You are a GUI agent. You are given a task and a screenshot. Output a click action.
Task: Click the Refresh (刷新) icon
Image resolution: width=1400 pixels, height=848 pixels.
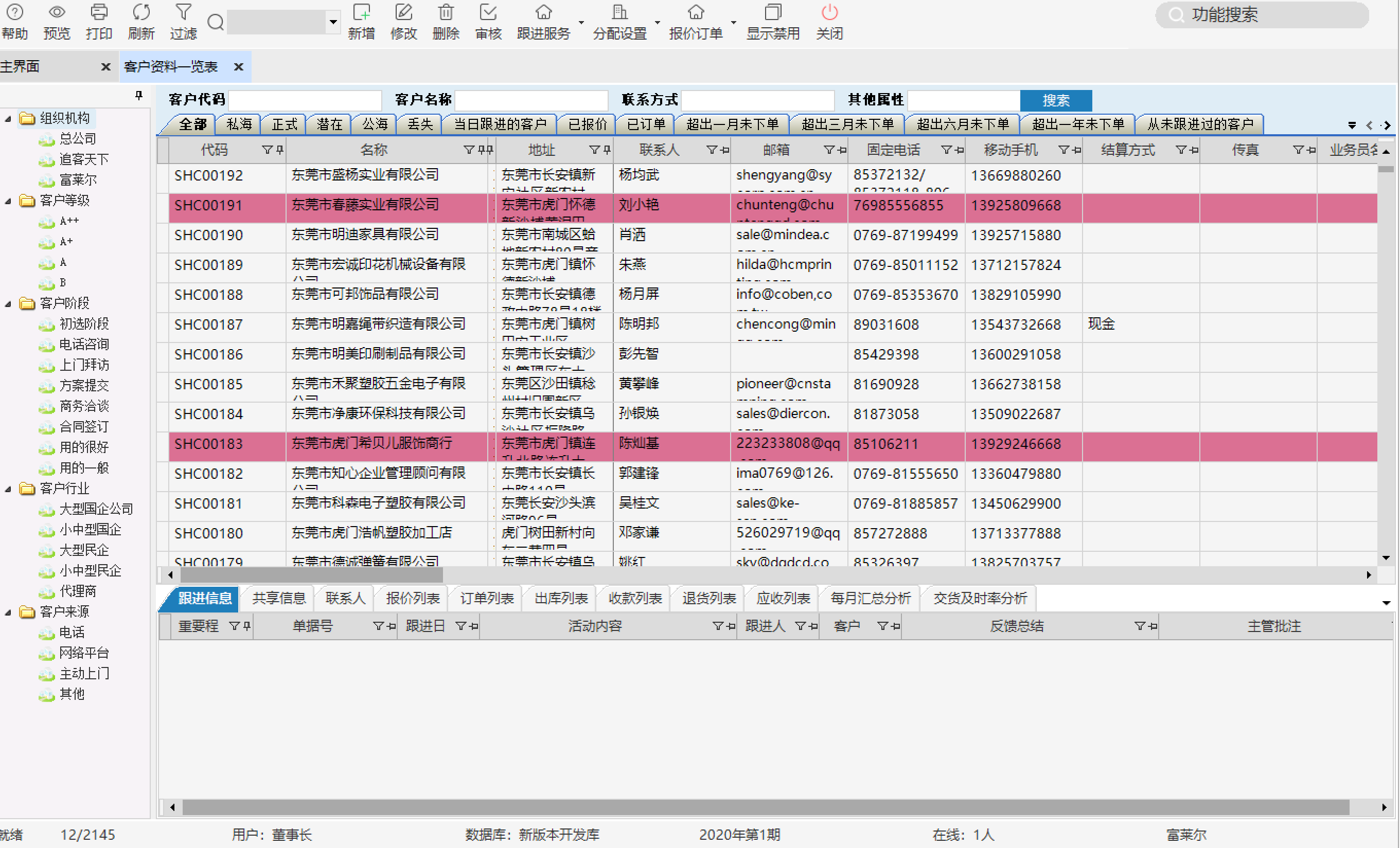pos(141,12)
